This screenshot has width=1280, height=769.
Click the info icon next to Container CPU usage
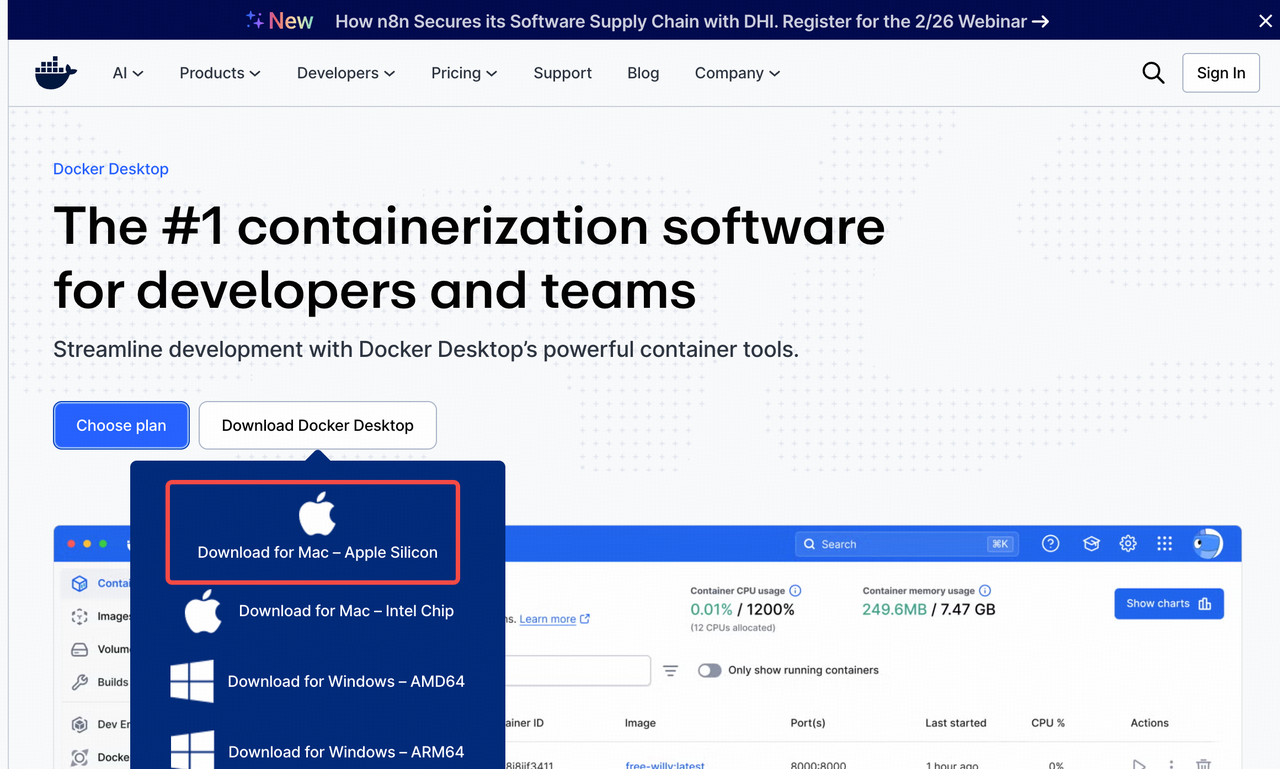(795, 591)
